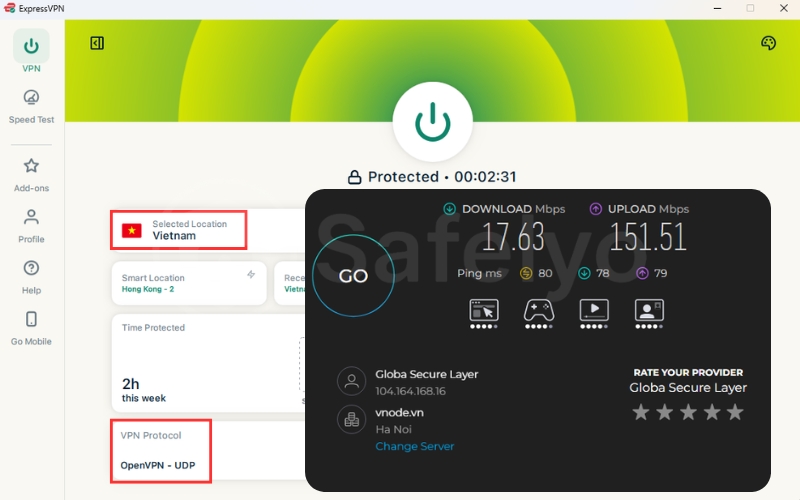Rate provider three stars

[x=688, y=412]
